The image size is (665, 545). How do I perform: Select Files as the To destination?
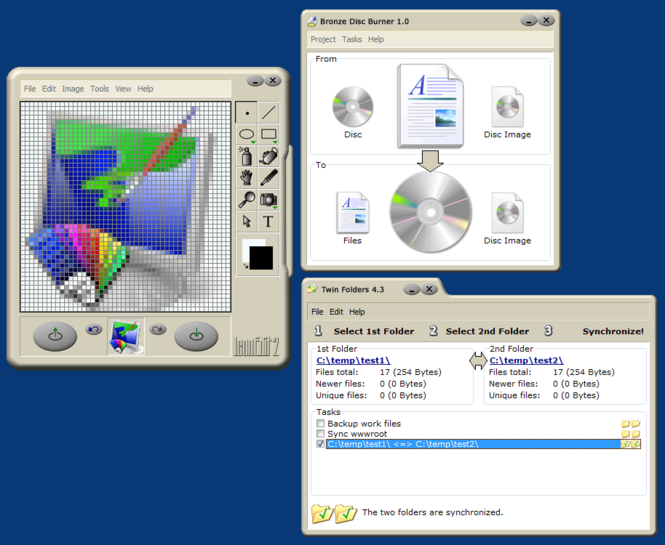point(352,218)
